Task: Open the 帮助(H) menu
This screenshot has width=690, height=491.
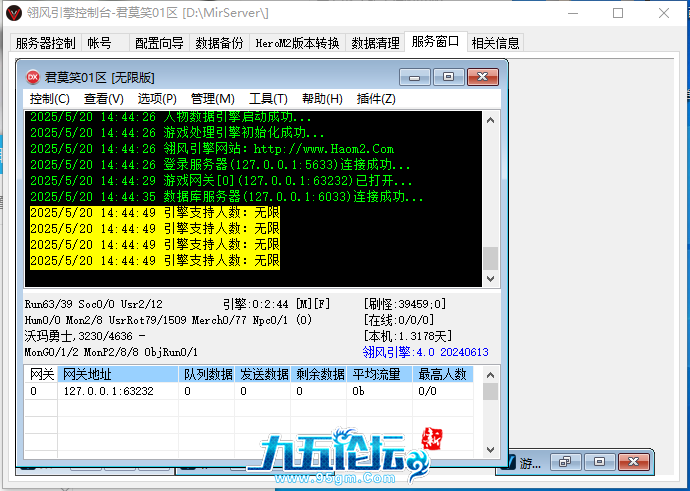Action: point(322,99)
